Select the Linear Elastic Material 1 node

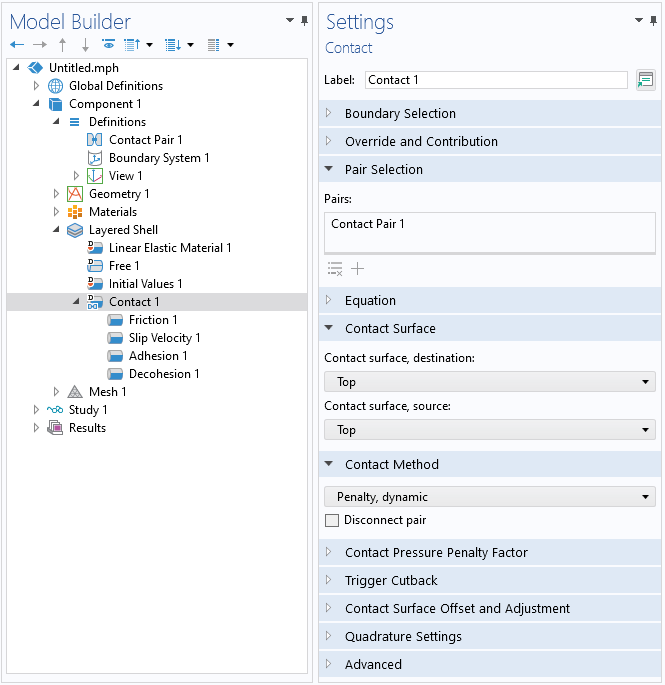(x=170, y=248)
